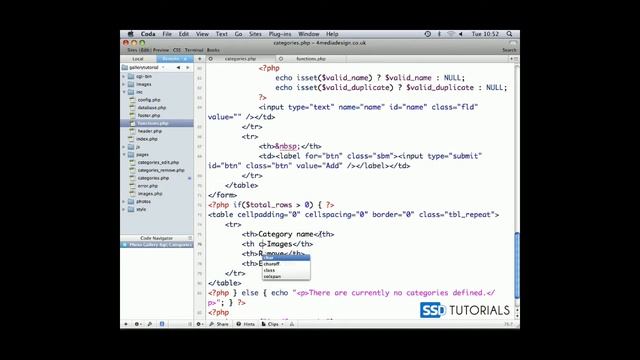This screenshot has height=360, width=640.
Task: Click the Share button in bottom bar
Action: click(x=219, y=324)
